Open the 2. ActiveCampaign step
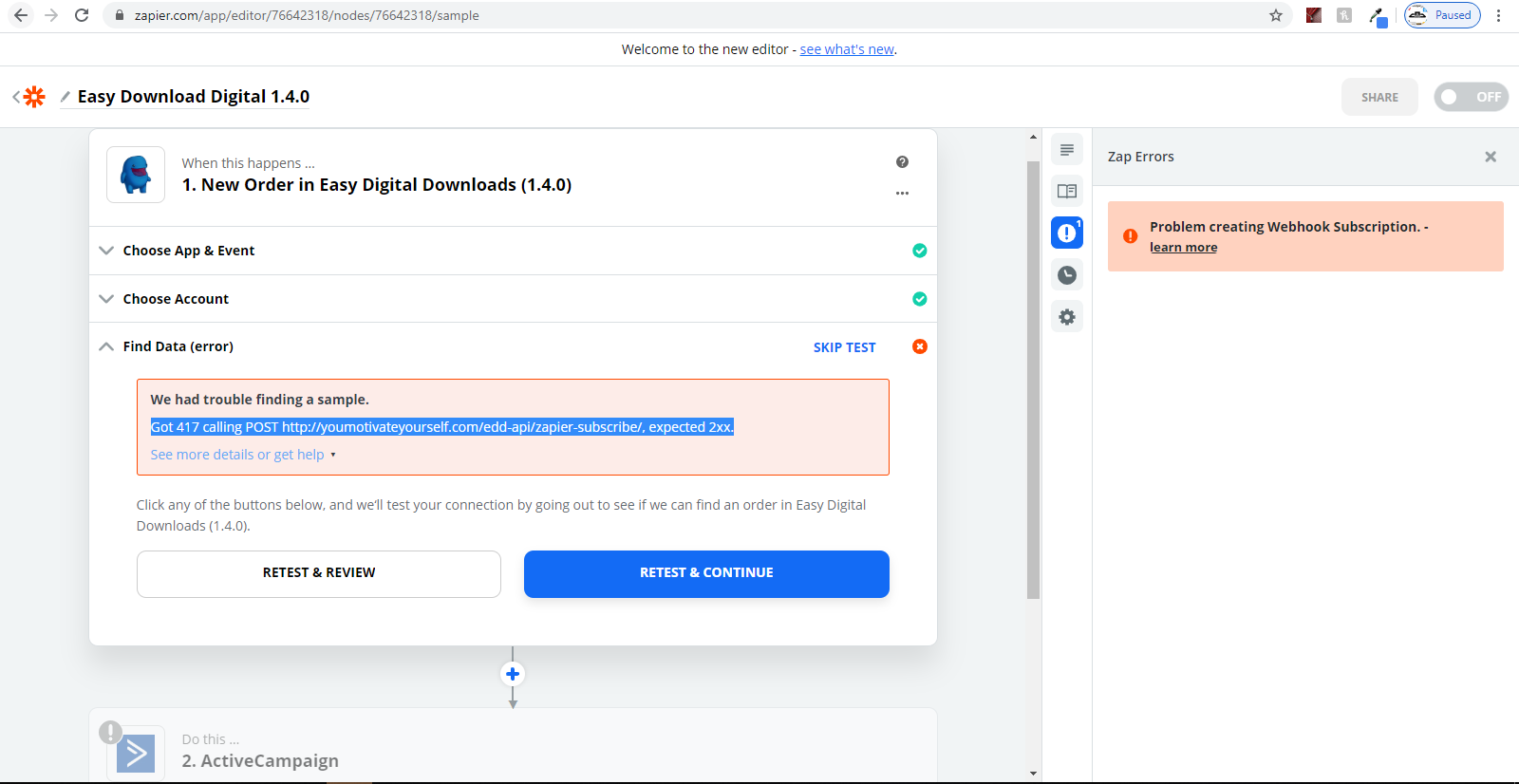Viewport: 1519px width, 784px height. 513,746
